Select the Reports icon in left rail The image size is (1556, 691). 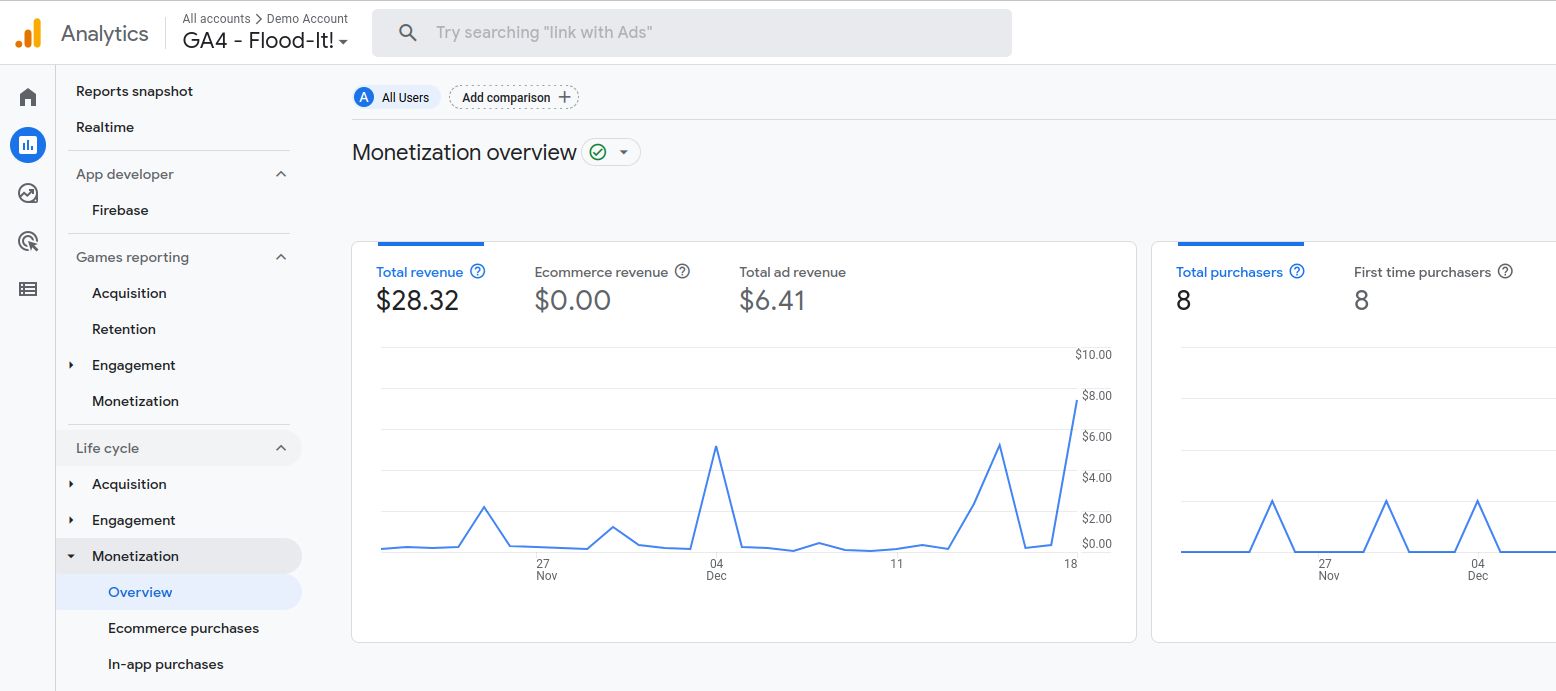coord(27,145)
